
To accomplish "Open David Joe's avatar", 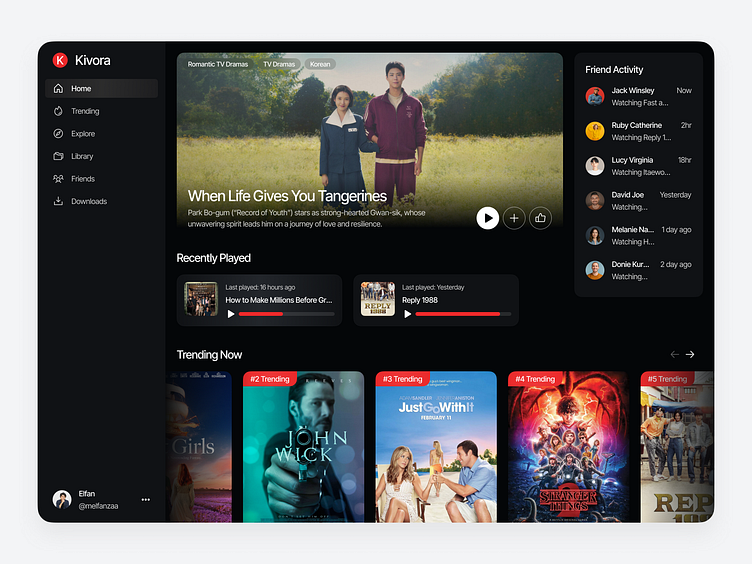I will [x=595, y=200].
